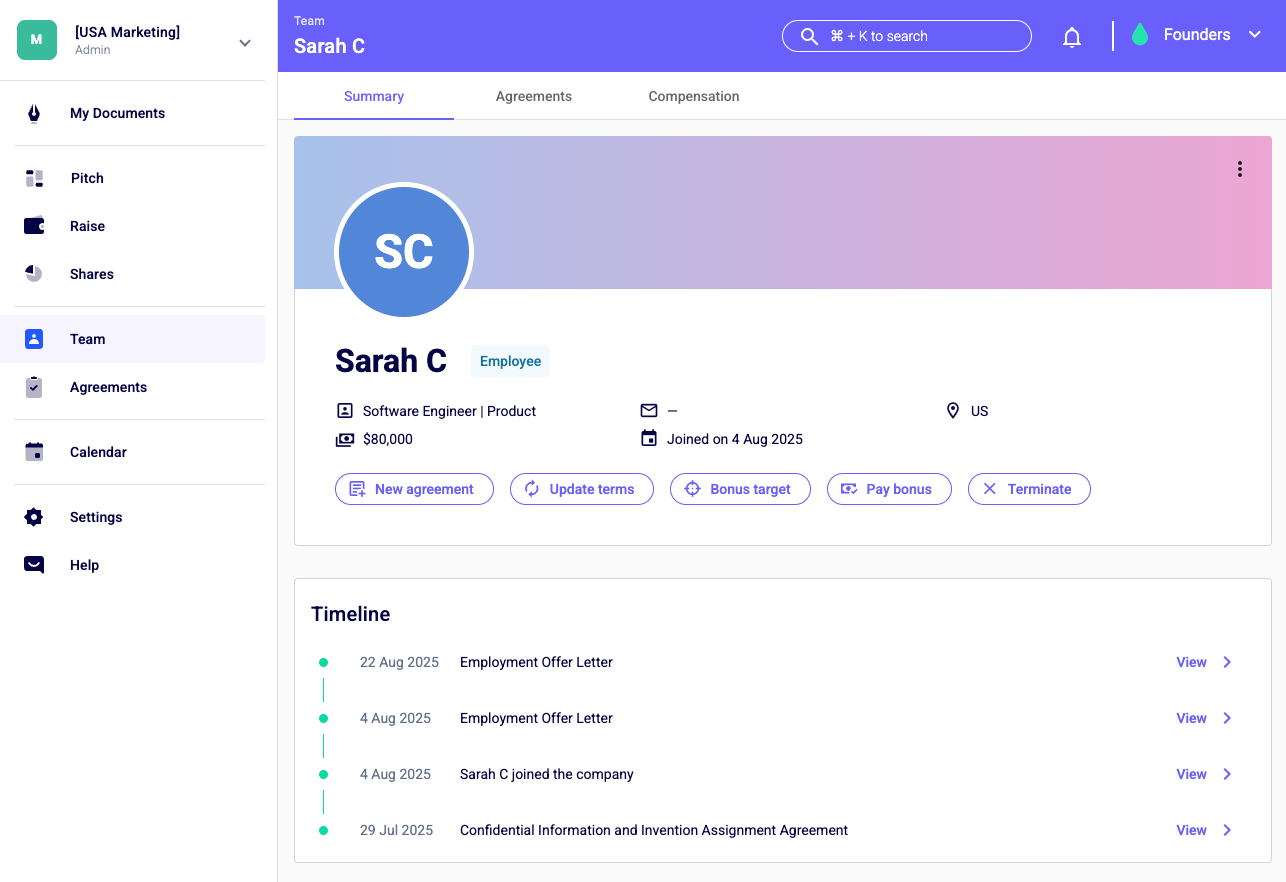Expand 22 Aug Employment Offer Letter chevron
The image size is (1286, 882).
(1227, 662)
